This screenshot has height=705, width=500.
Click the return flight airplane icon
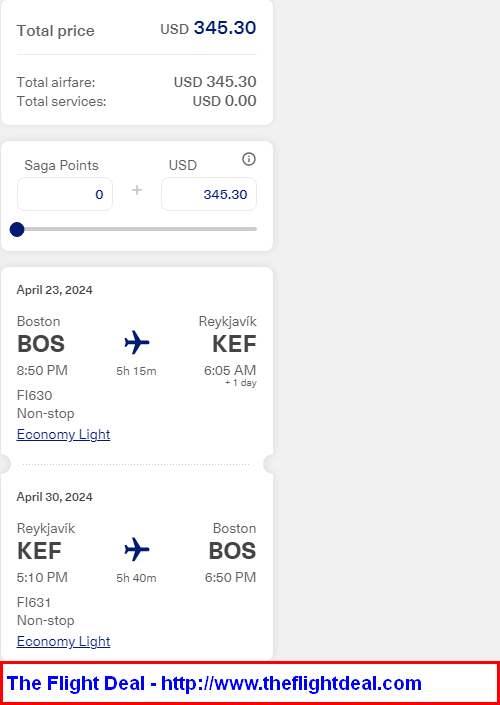[137, 549]
